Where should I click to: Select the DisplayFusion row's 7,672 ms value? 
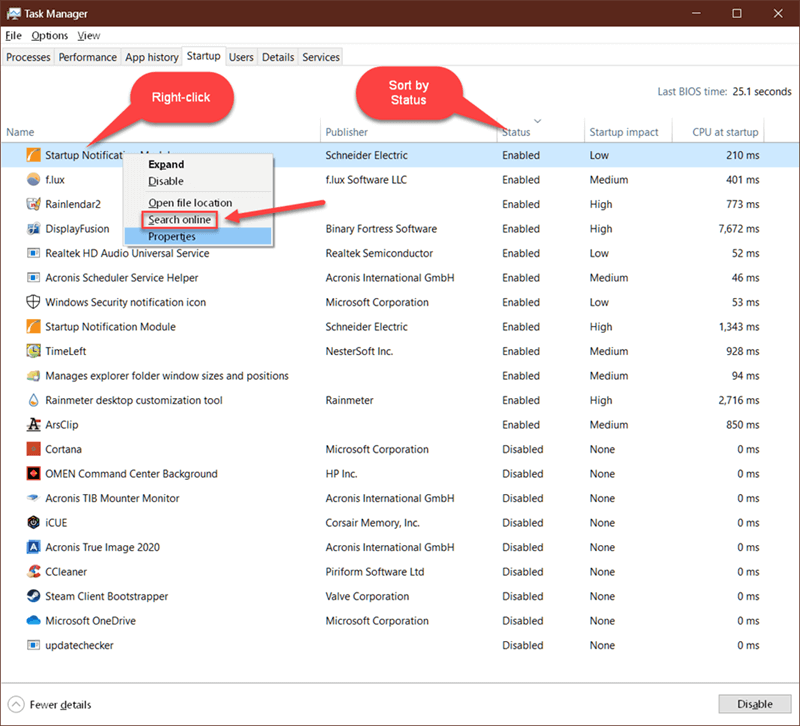(x=739, y=229)
